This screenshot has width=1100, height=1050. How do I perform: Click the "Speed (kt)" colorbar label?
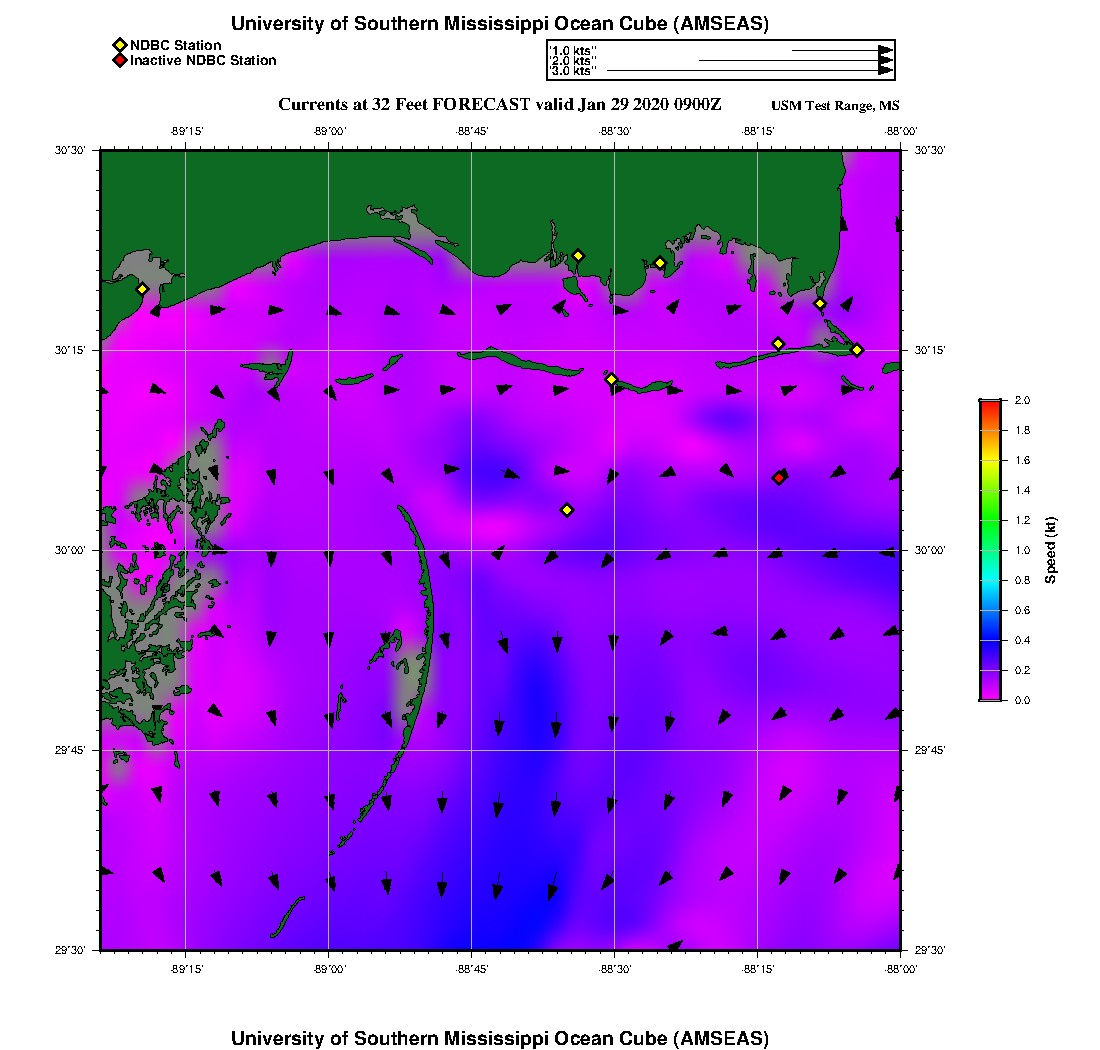1050,550
